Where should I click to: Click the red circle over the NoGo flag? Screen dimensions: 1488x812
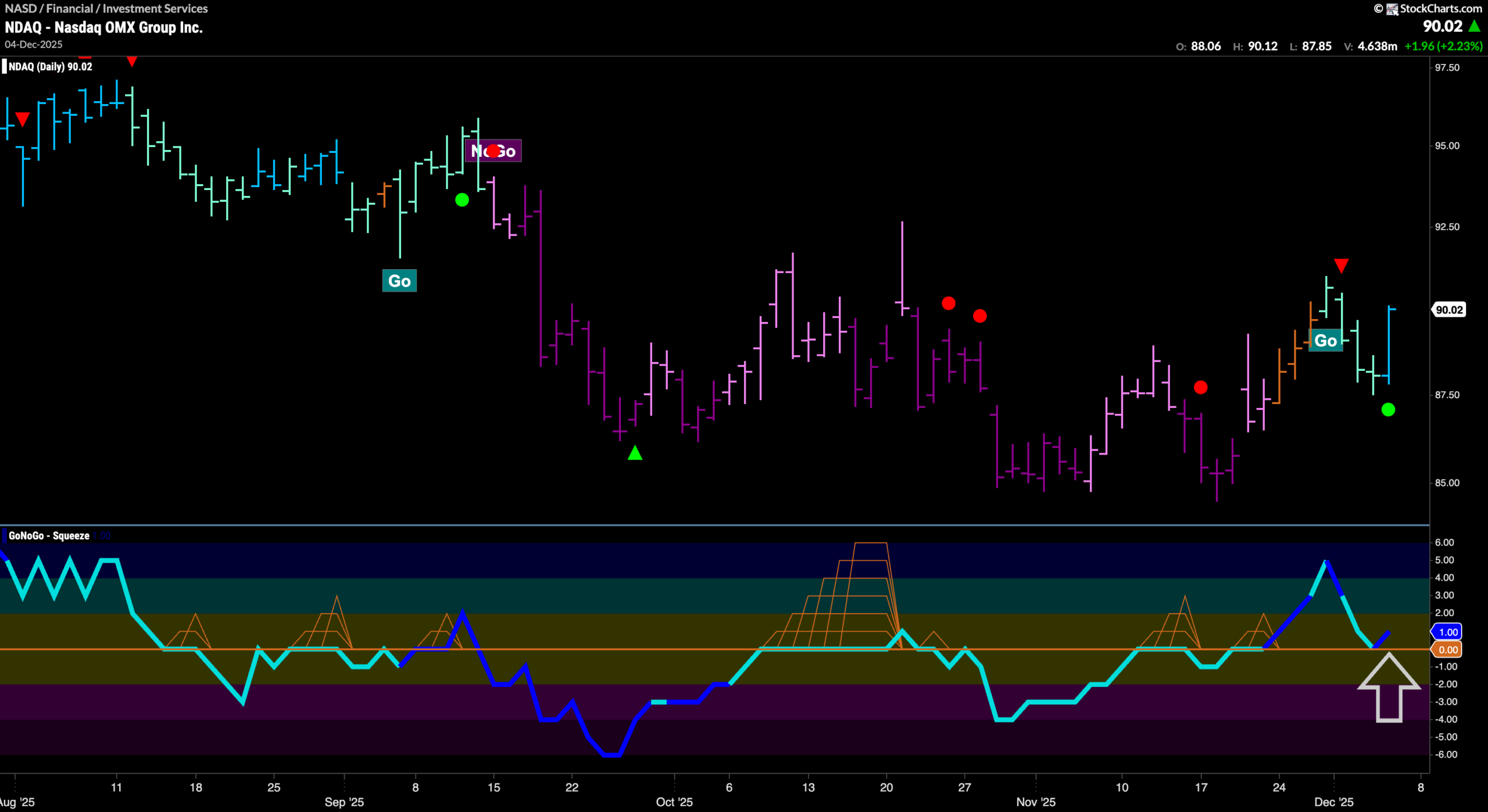coord(493,150)
